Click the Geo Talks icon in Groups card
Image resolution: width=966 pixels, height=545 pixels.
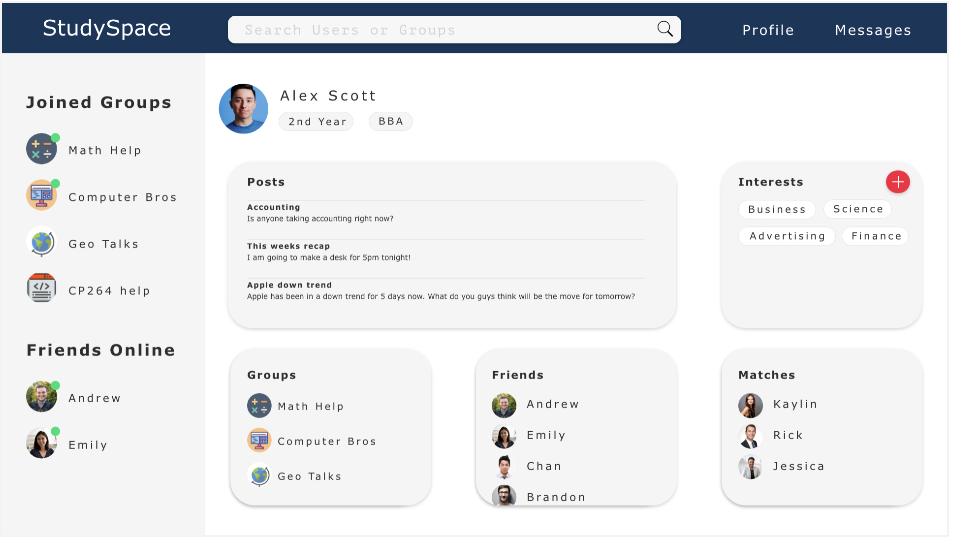tap(259, 476)
